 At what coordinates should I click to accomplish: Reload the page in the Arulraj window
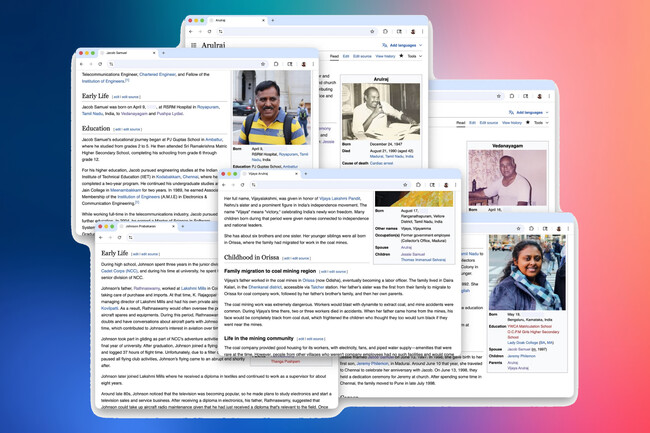(210, 31)
